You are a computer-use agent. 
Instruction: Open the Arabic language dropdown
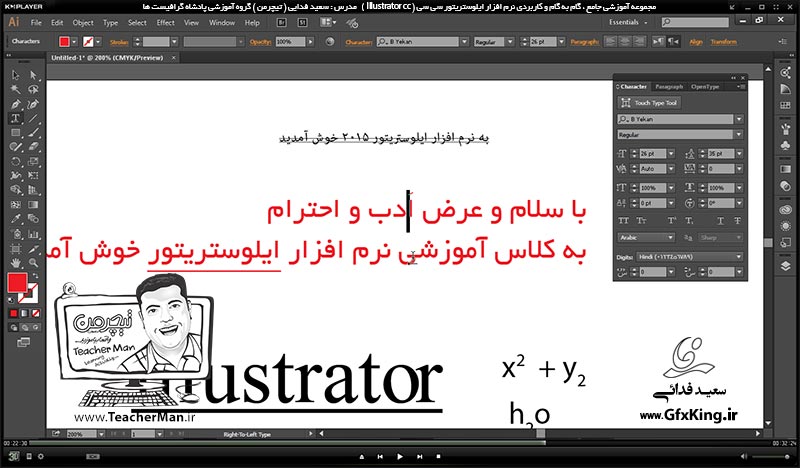pyautogui.click(x=646, y=237)
